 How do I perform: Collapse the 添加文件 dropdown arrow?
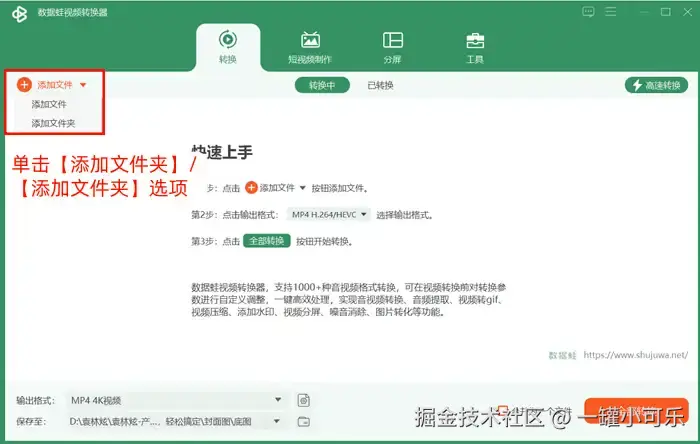tap(83, 85)
